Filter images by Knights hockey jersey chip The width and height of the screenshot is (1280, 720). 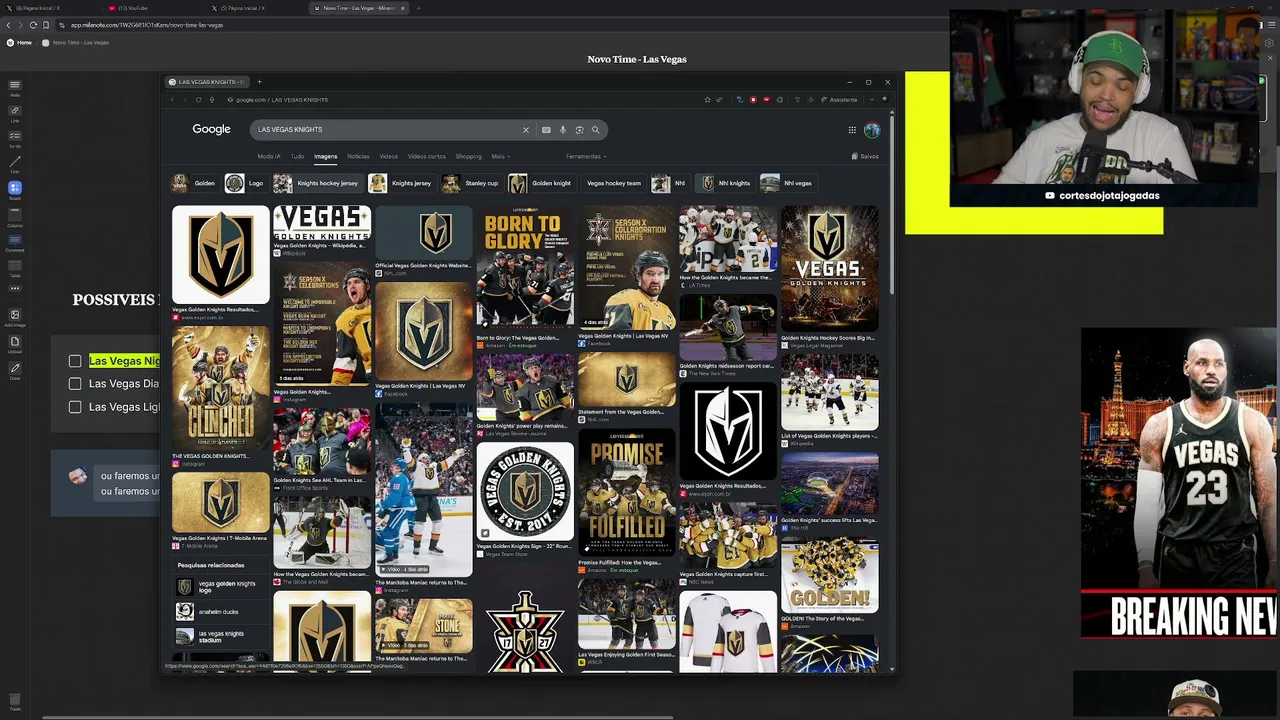tap(317, 183)
